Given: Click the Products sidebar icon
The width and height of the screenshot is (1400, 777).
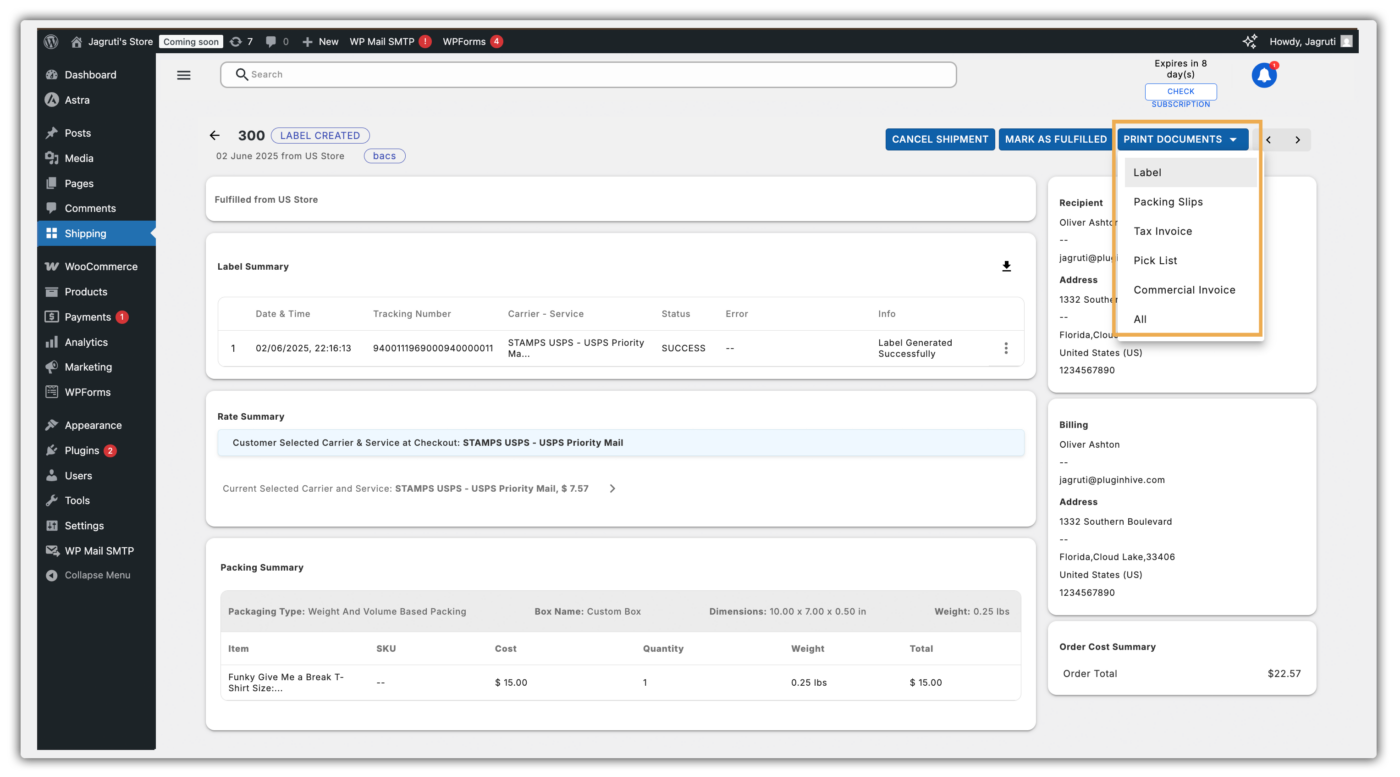Looking at the screenshot, I should pyautogui.click(x=52, y=292).
